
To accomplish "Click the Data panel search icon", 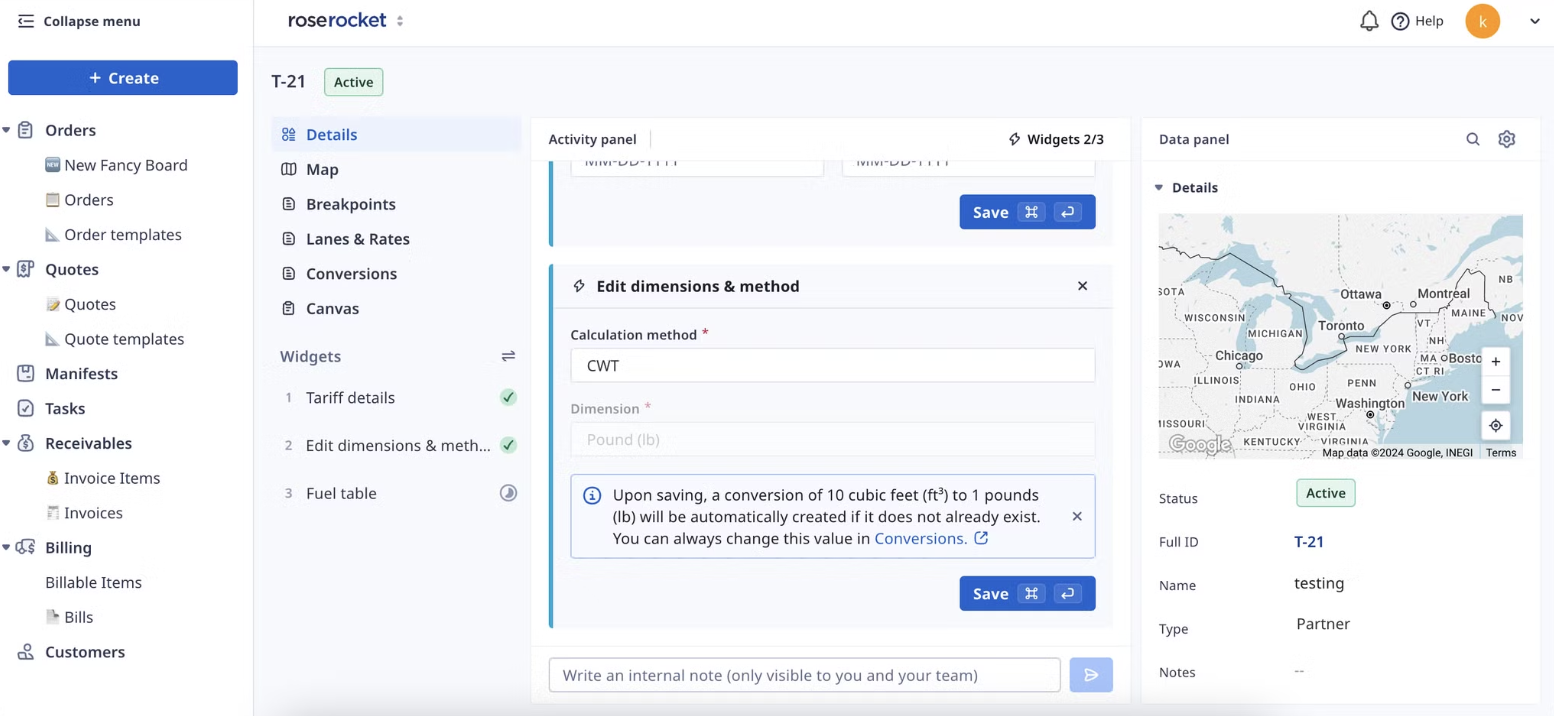I will (1472, 140).
